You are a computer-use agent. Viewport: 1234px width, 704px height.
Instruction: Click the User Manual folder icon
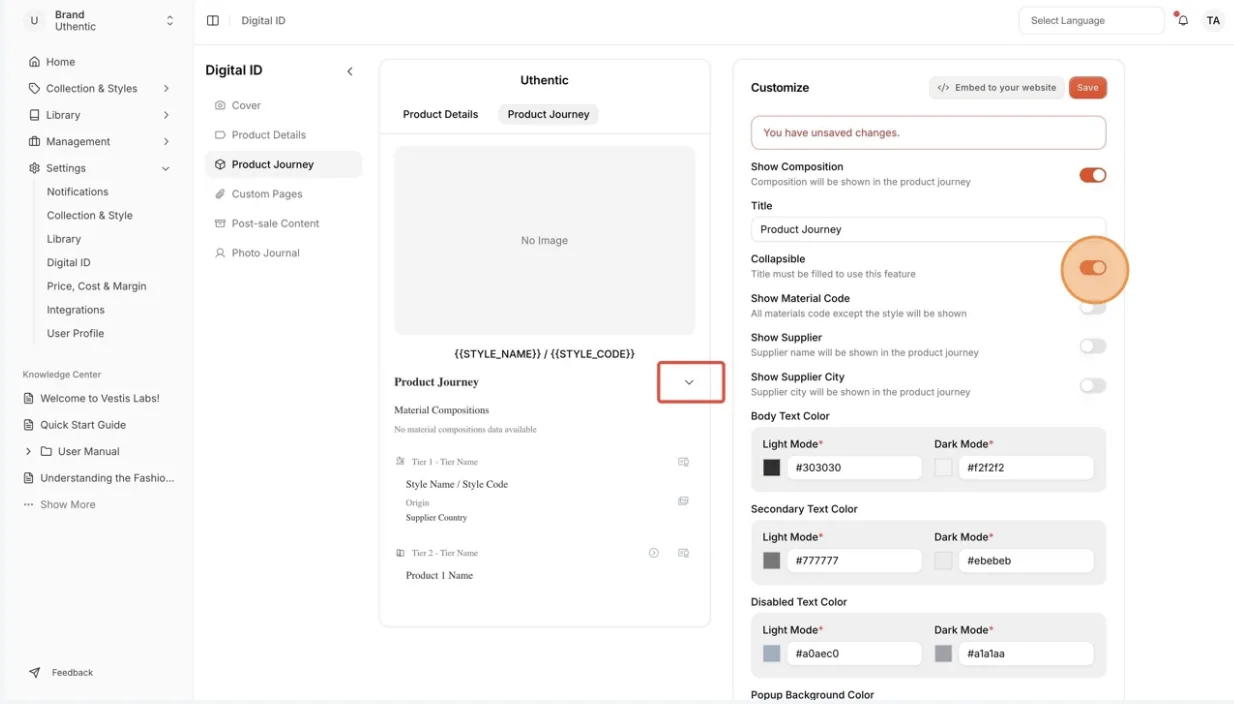tap(46, 451)
